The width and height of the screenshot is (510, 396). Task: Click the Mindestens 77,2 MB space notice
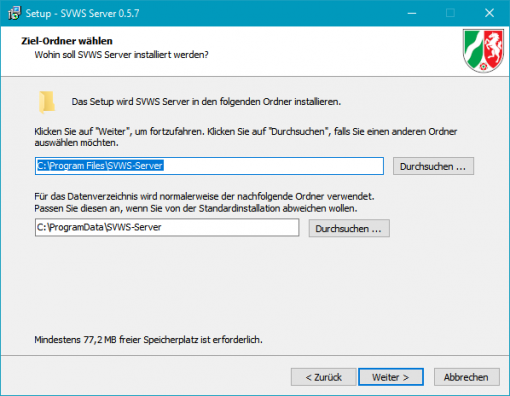[x=148, y=340]
